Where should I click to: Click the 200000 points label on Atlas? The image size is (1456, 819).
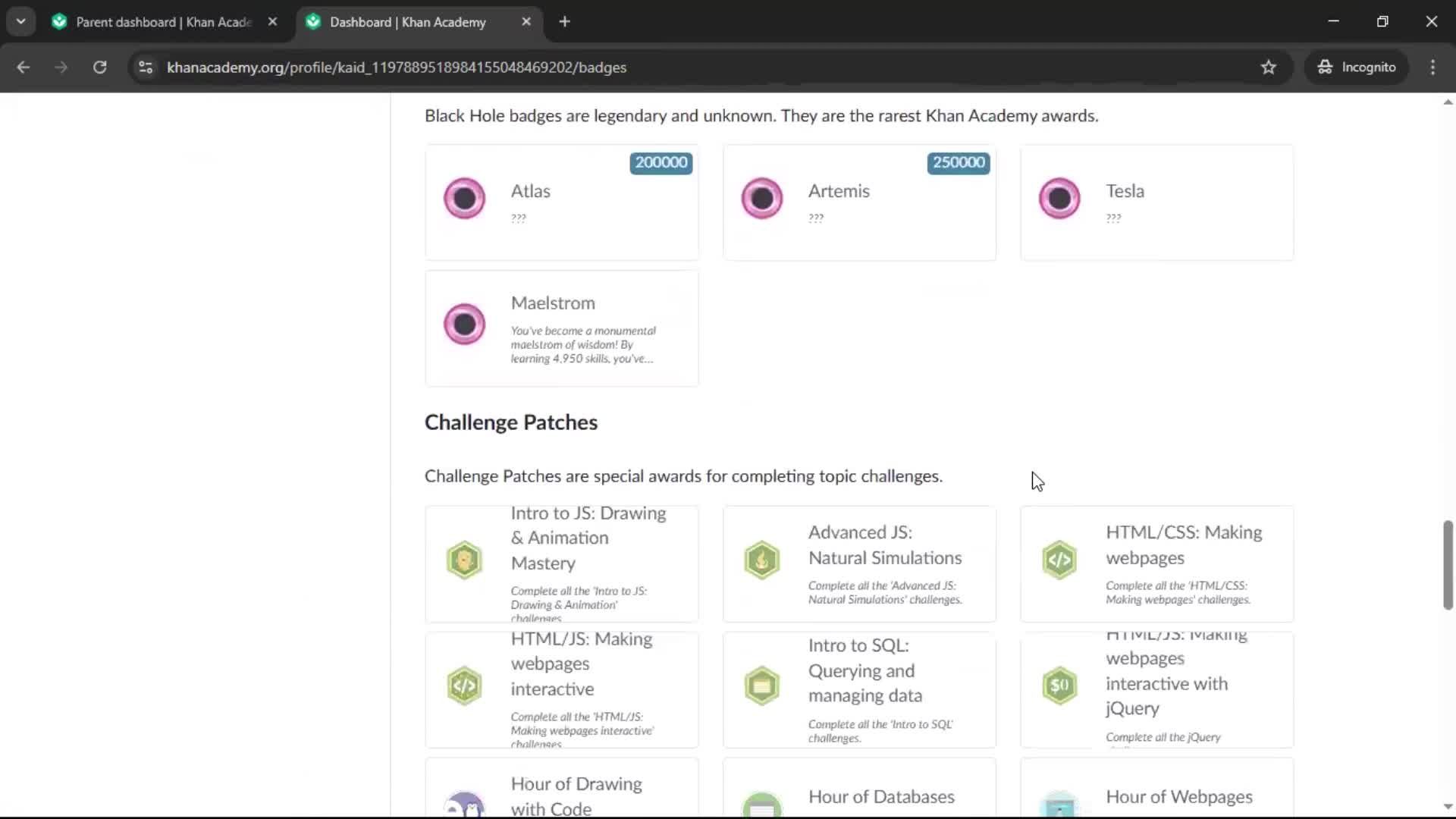(661, 162)
